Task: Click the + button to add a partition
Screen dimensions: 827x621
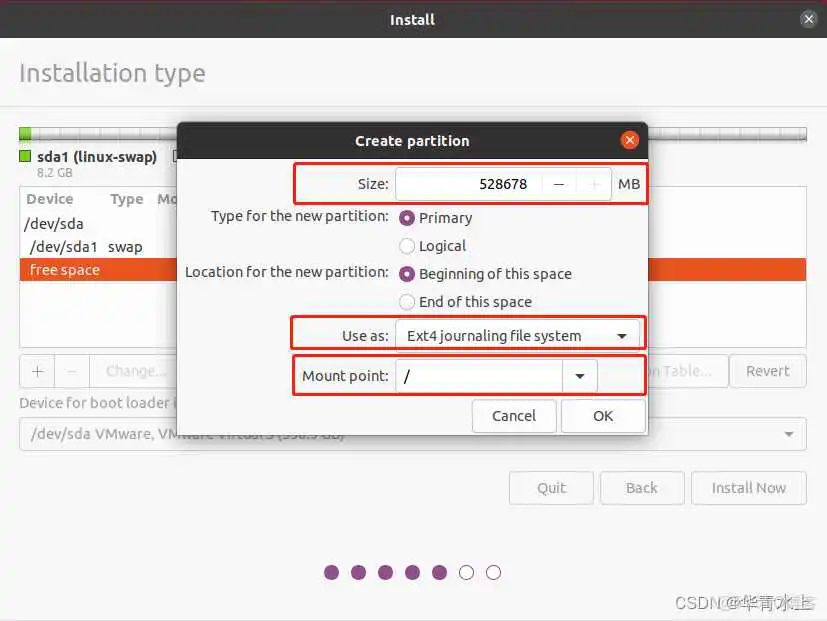Action: coord(36,371)
